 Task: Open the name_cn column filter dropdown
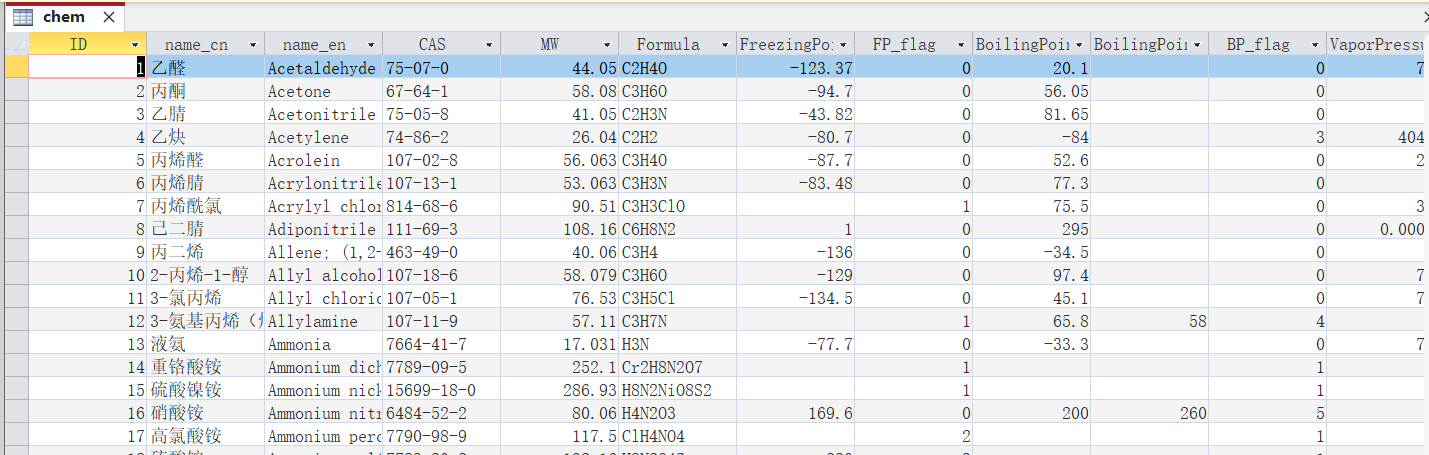pos(254,45)
